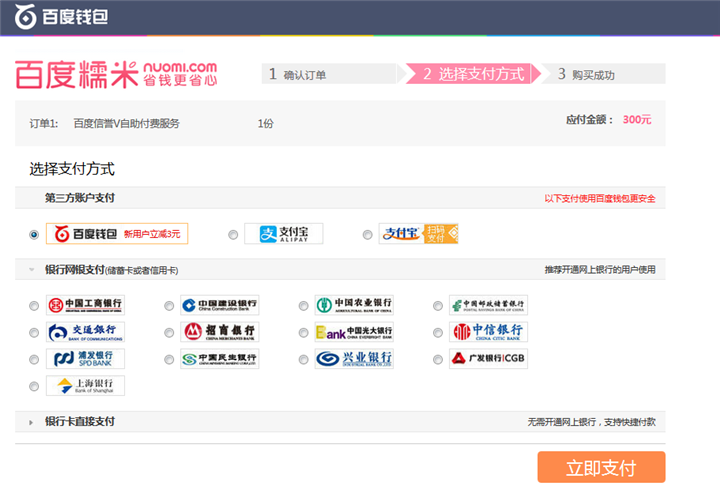Image resolution: width=720 pixels, height=493 pixels.
Task: Select the Baidu Wallet (百度钱包) radio button
Action: 34,234
